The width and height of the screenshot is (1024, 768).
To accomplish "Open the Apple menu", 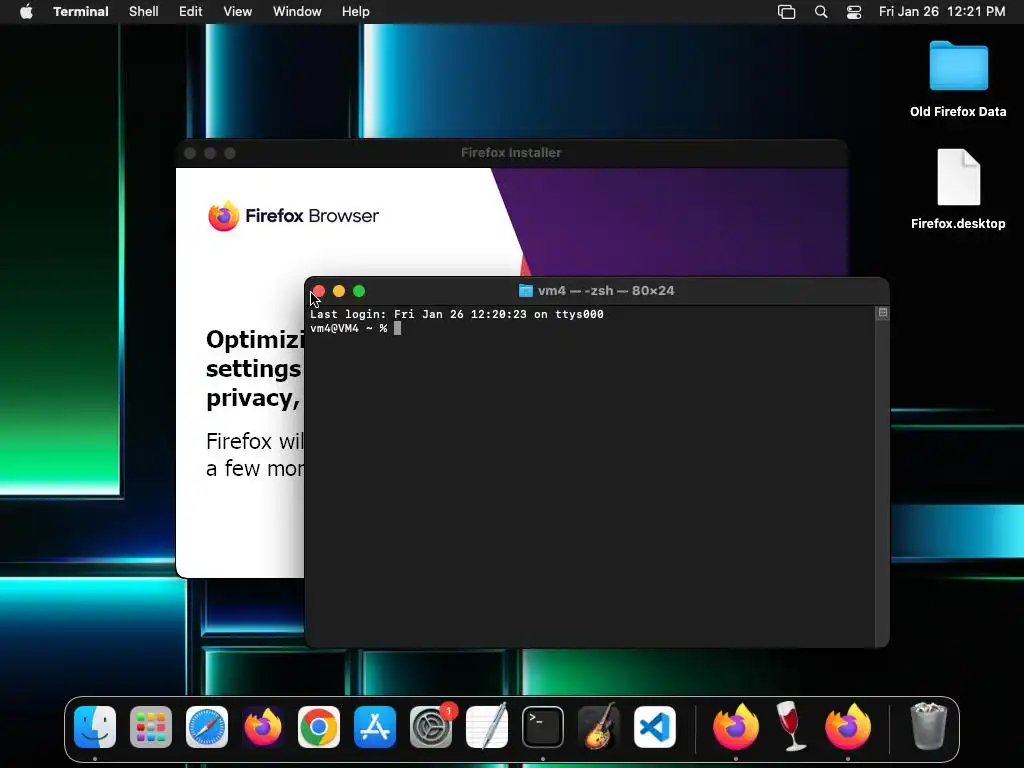I will coord(26,12).
